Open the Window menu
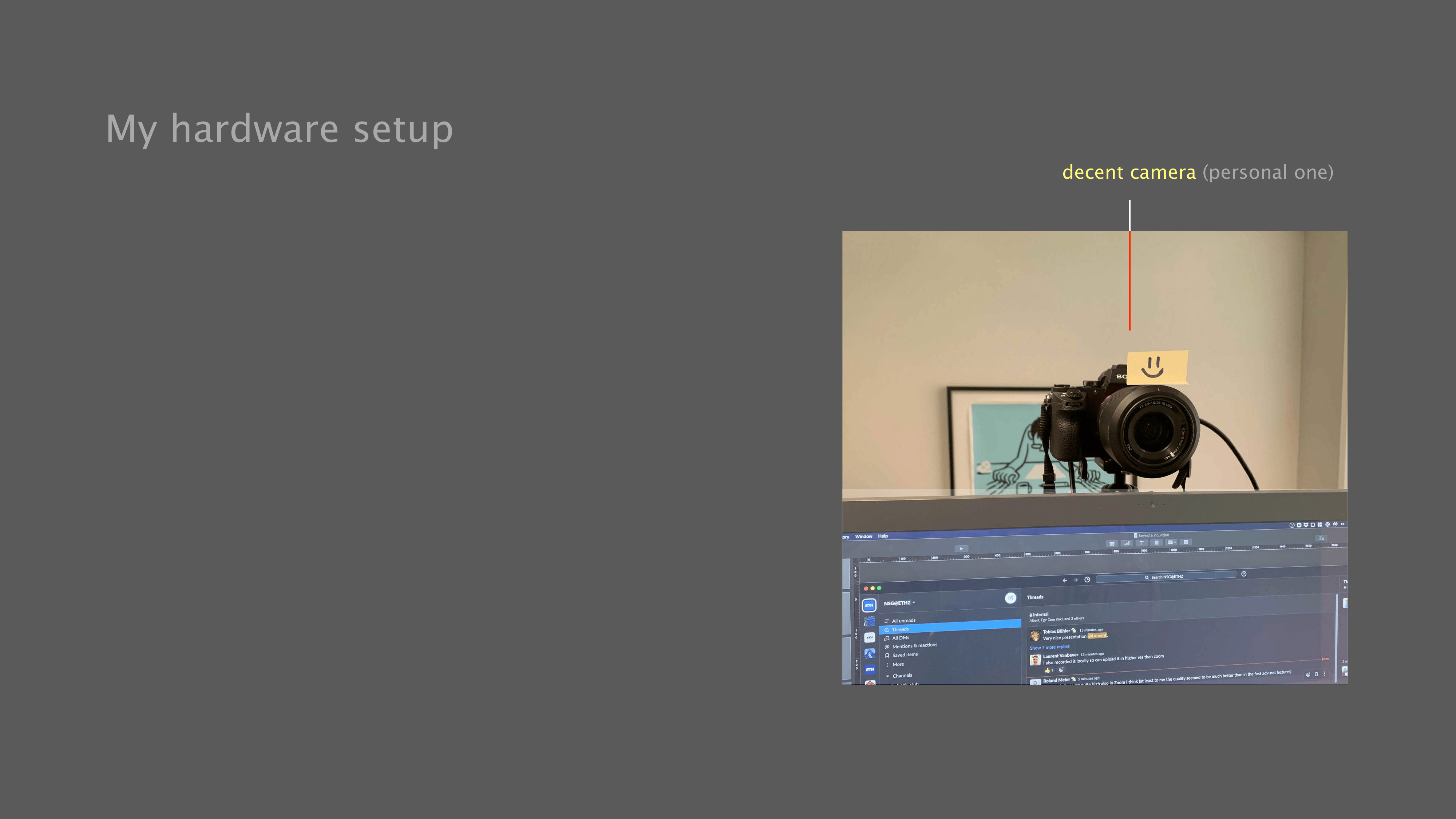1456x819 pixels. [863, 537]
